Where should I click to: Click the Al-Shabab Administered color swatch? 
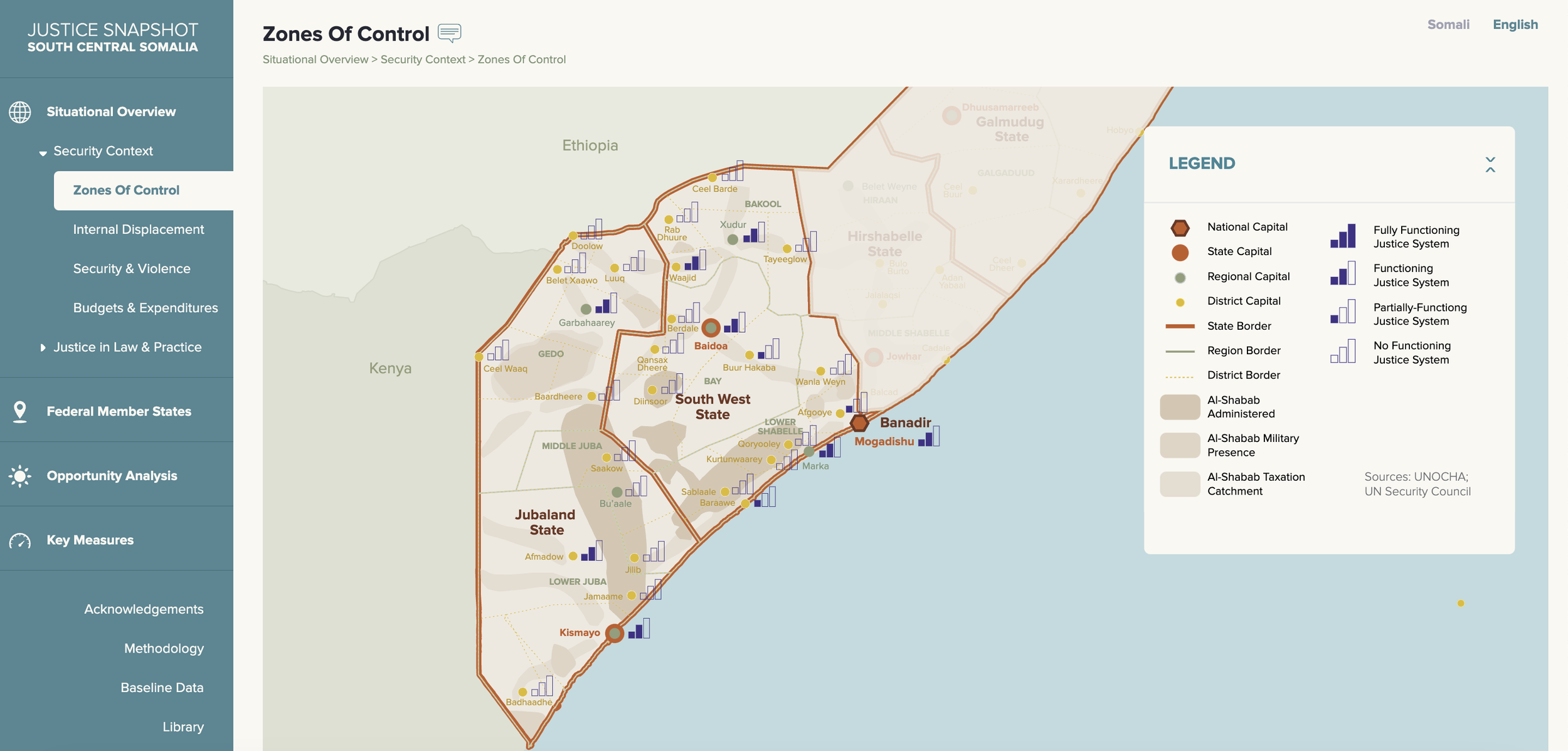tap(1179, 407)
